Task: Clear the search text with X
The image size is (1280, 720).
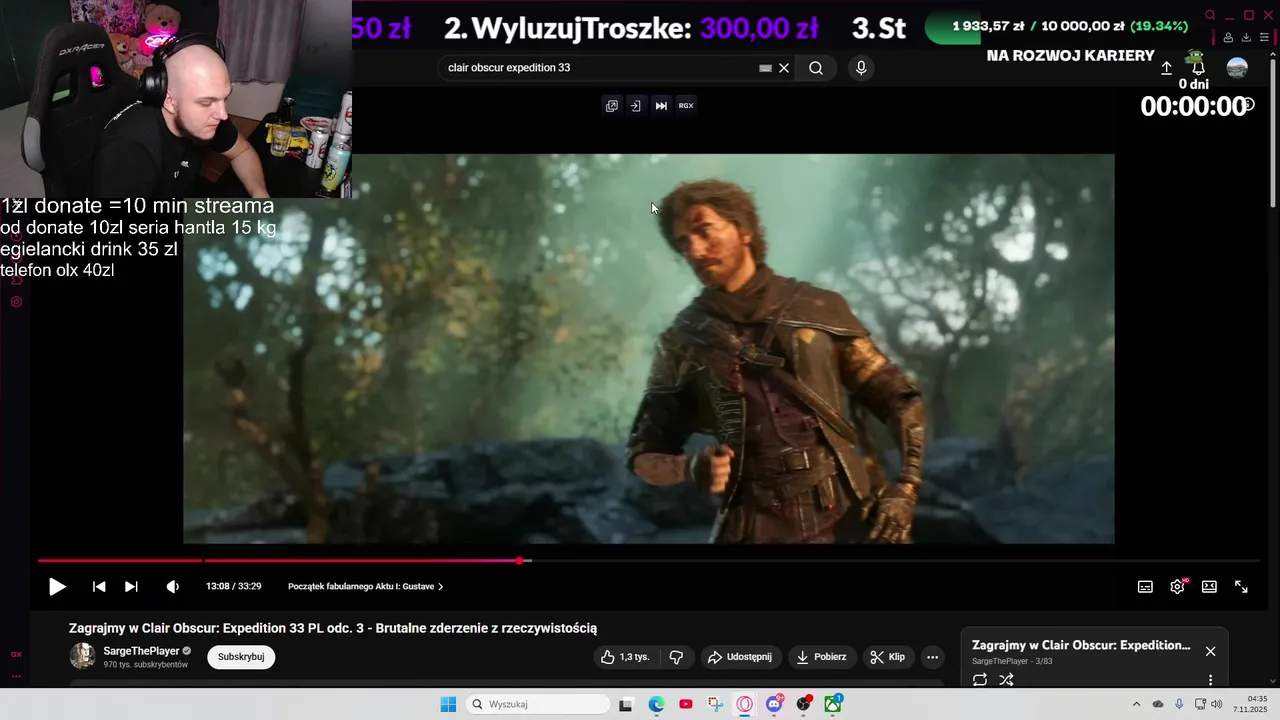Action: click(x=784, y=68)
